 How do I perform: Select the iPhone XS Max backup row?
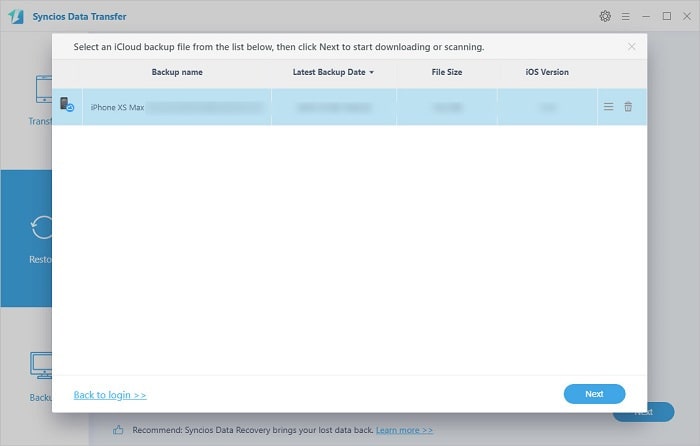click(x=330, y=107)
